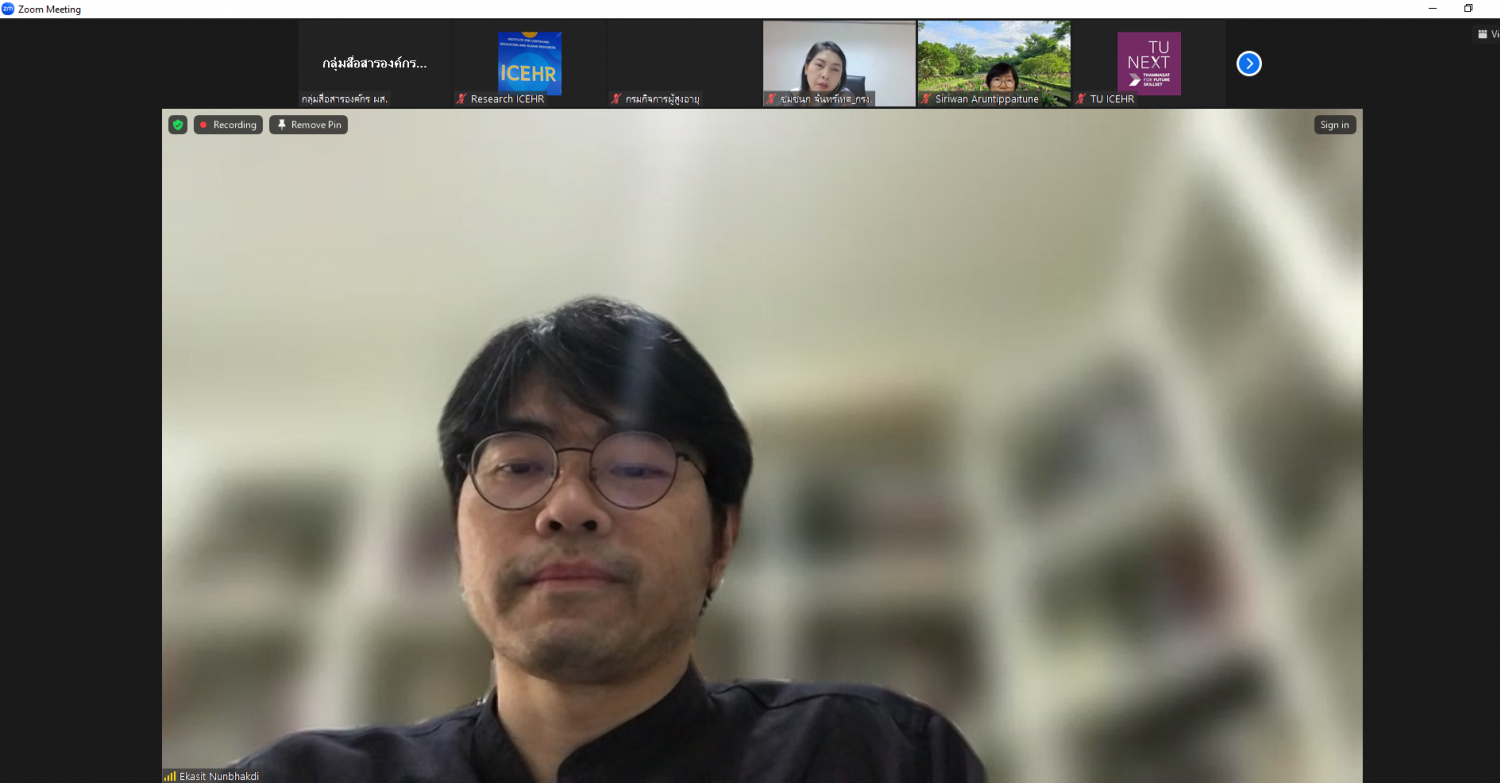Open the View options at top right

pos(1488,34)
